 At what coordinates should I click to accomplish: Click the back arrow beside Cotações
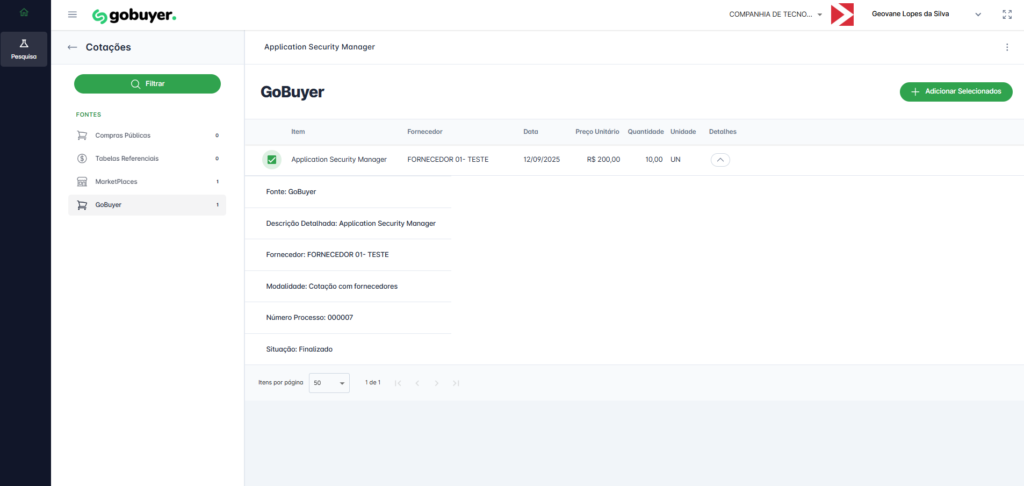pos(72,47)
